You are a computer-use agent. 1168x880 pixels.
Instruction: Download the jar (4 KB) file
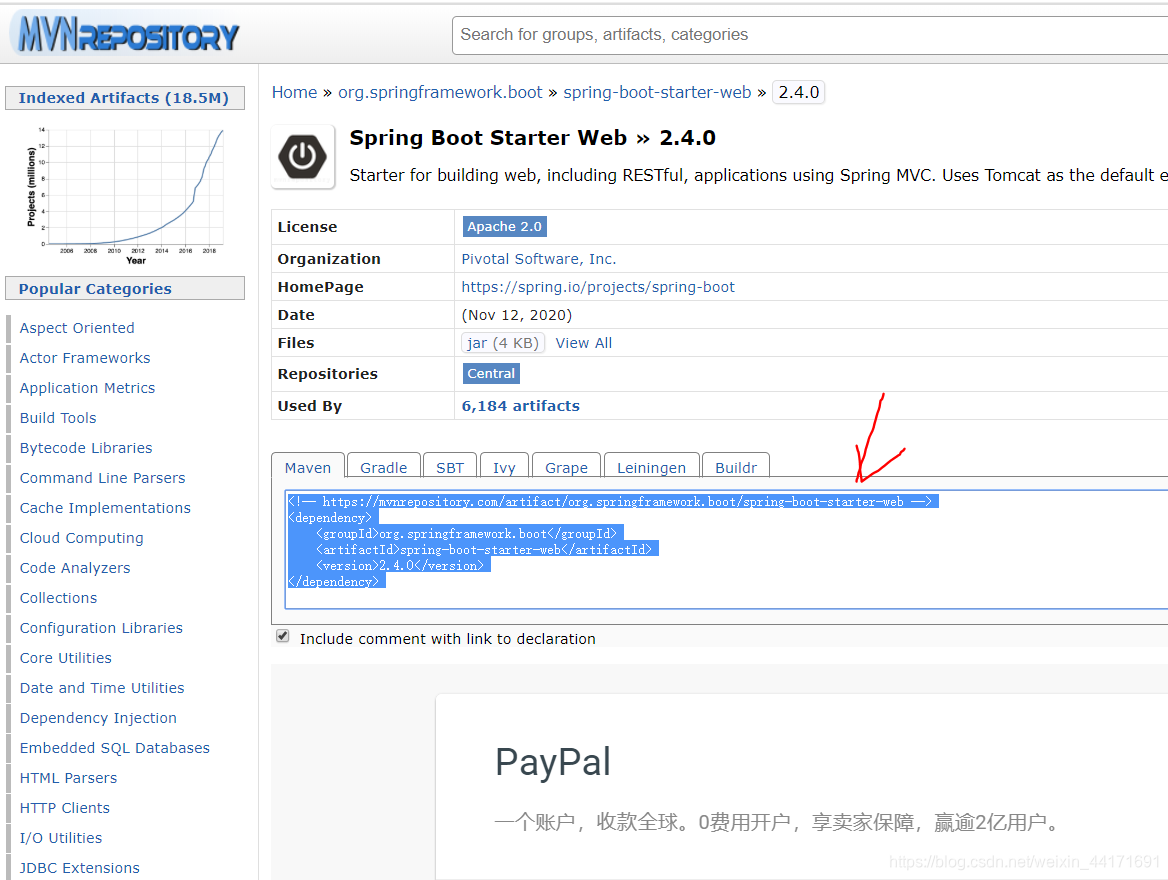tap(503, 343)
